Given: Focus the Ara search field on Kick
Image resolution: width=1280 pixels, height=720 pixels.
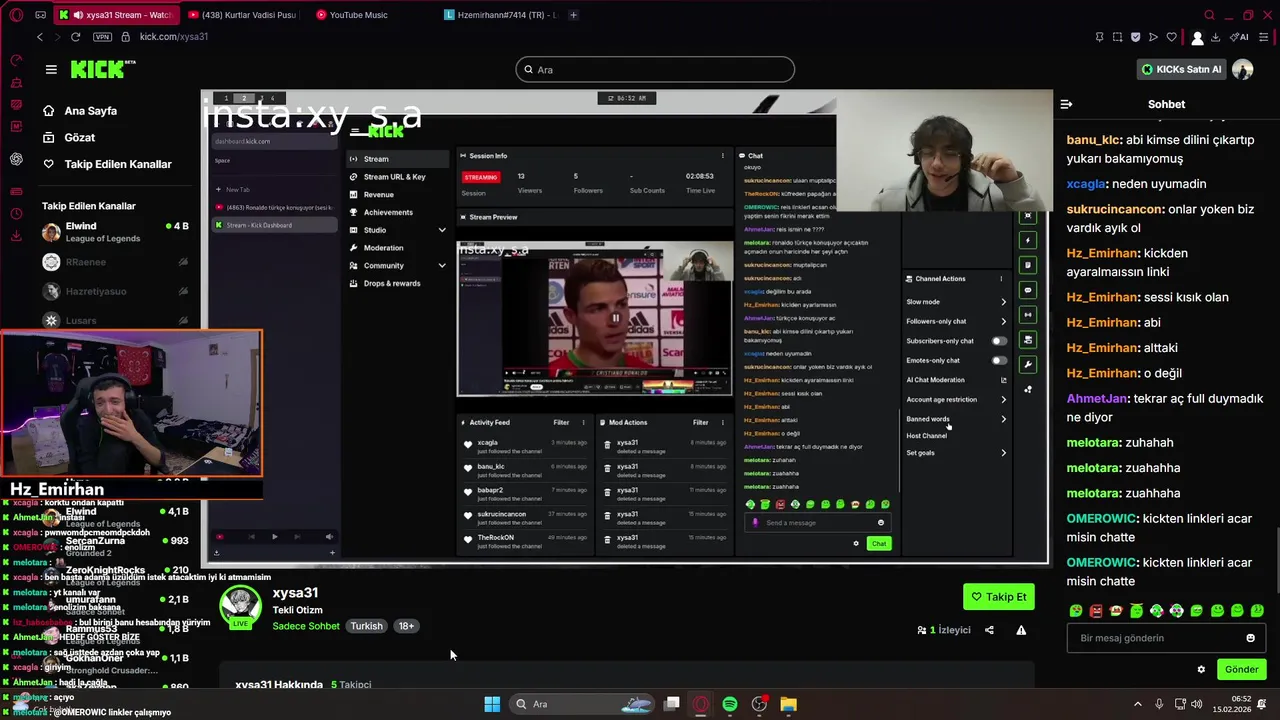Looking at the screenshot, I should click(655, 69).
